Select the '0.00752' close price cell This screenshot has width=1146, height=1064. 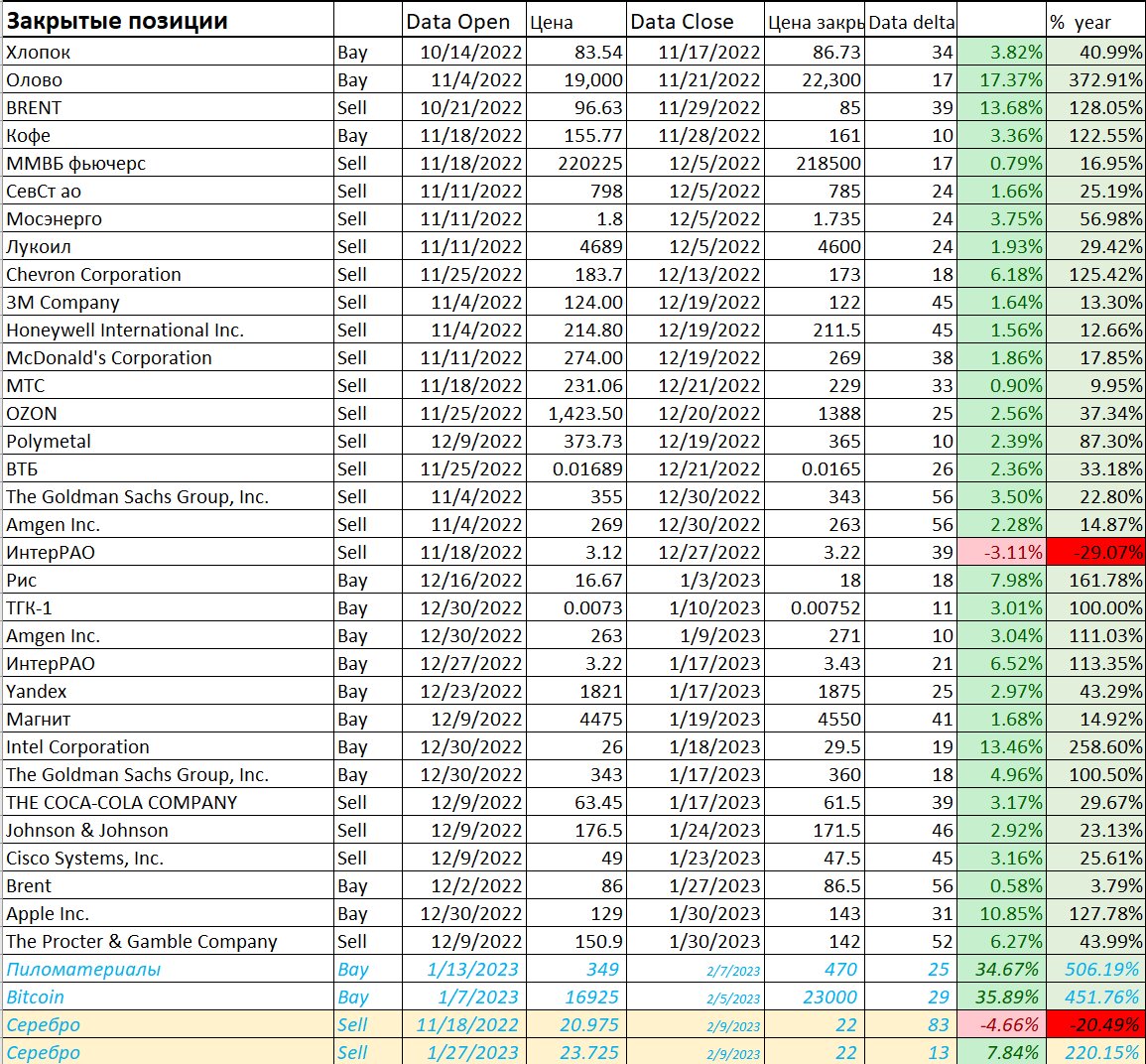coord(815,607)
